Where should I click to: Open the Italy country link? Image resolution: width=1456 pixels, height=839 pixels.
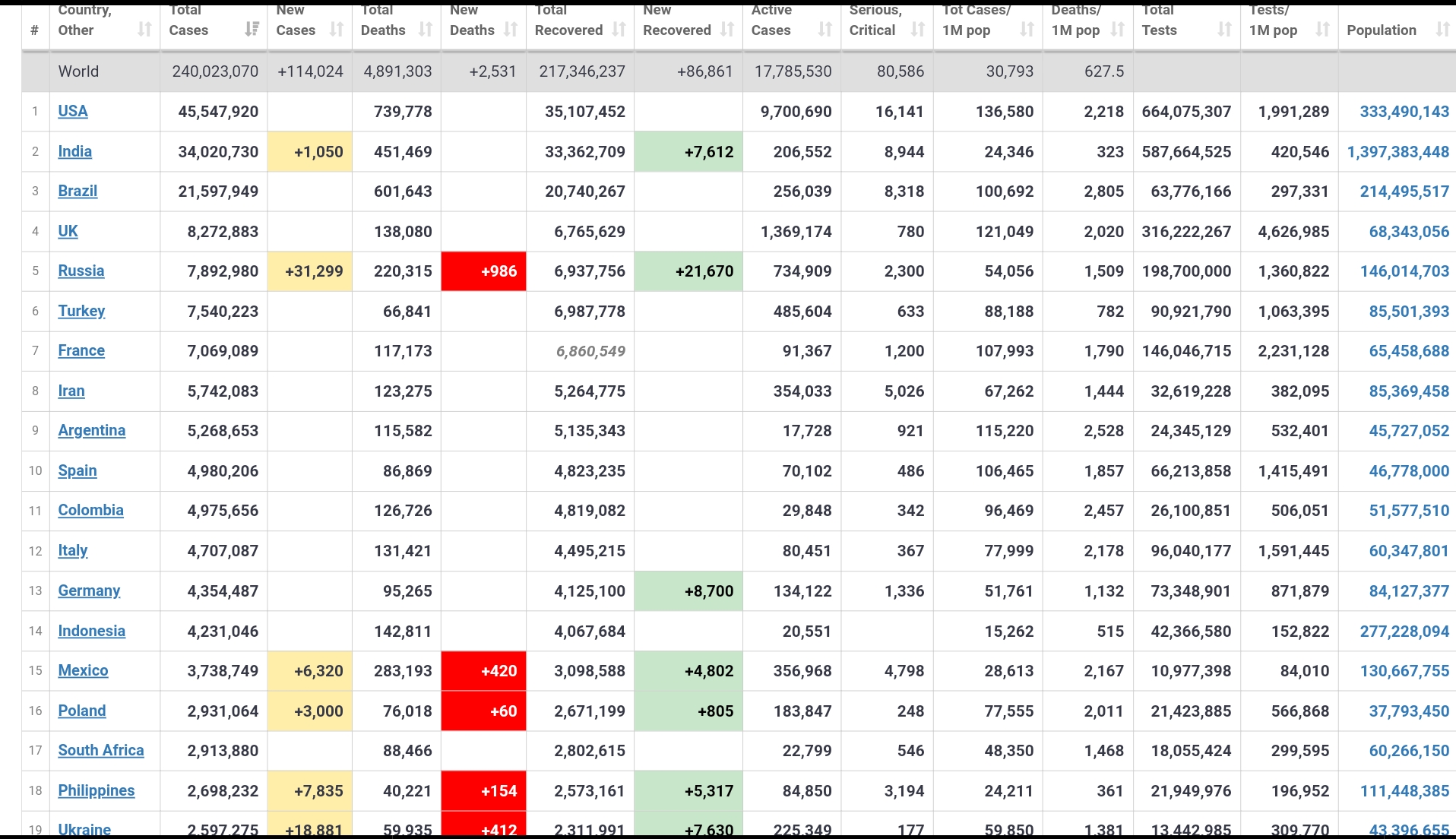[x=73, y=550]
